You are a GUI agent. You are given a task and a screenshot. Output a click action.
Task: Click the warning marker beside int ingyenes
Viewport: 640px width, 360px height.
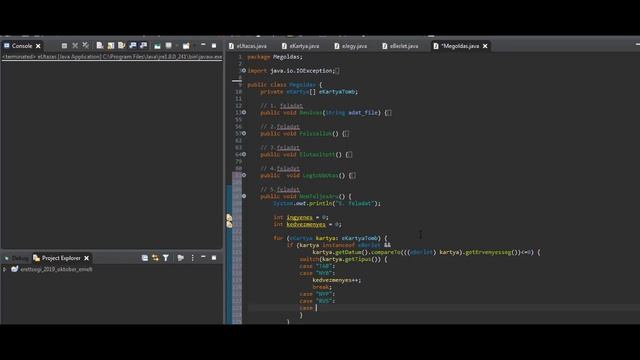click(x=229, y=218)
